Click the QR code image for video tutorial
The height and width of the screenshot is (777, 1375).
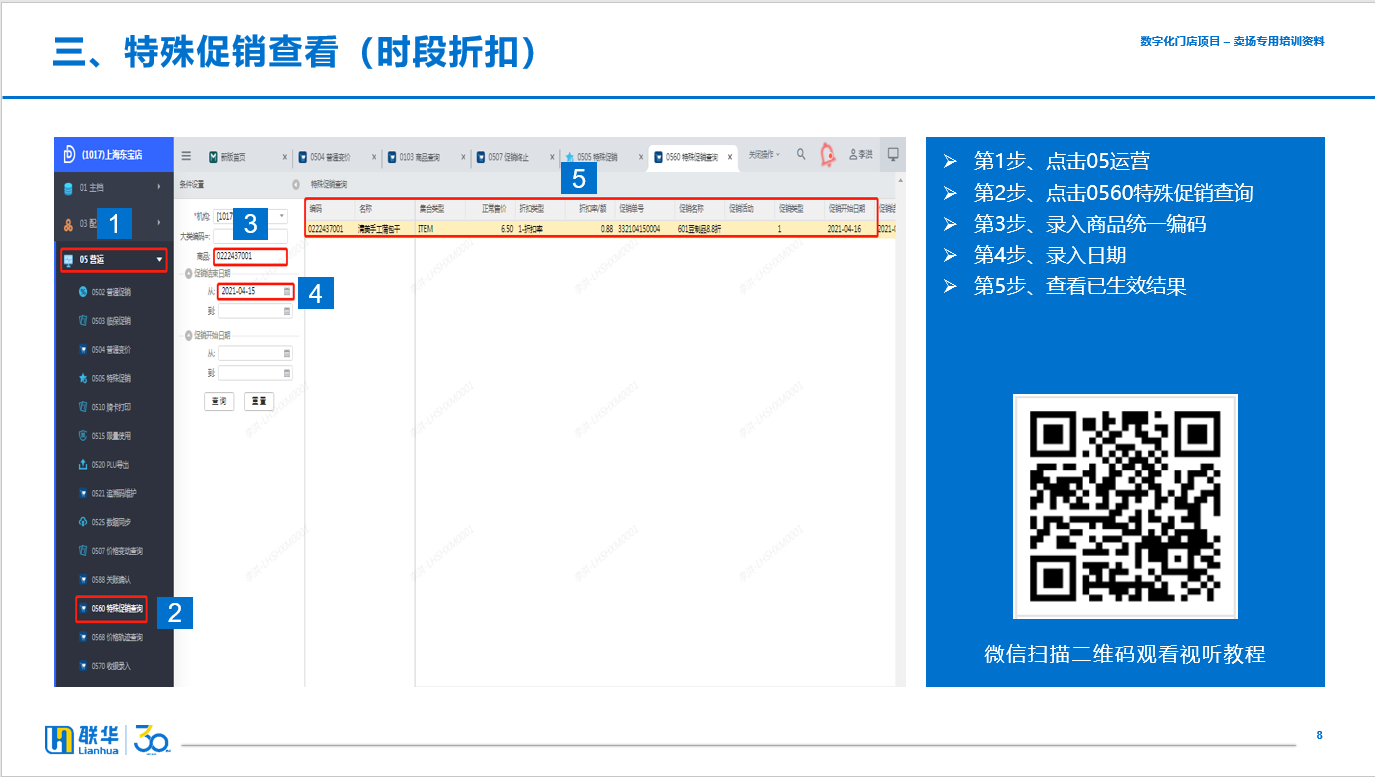1125,507
